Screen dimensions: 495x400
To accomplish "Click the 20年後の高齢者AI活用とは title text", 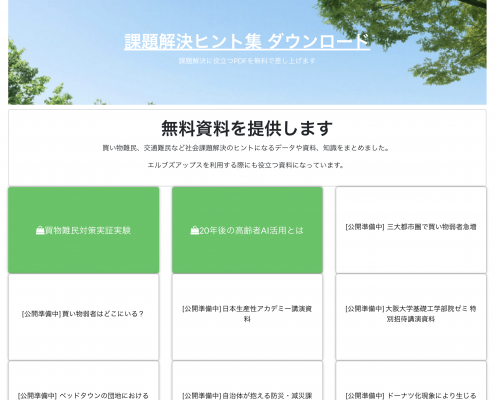I will 251,230.
